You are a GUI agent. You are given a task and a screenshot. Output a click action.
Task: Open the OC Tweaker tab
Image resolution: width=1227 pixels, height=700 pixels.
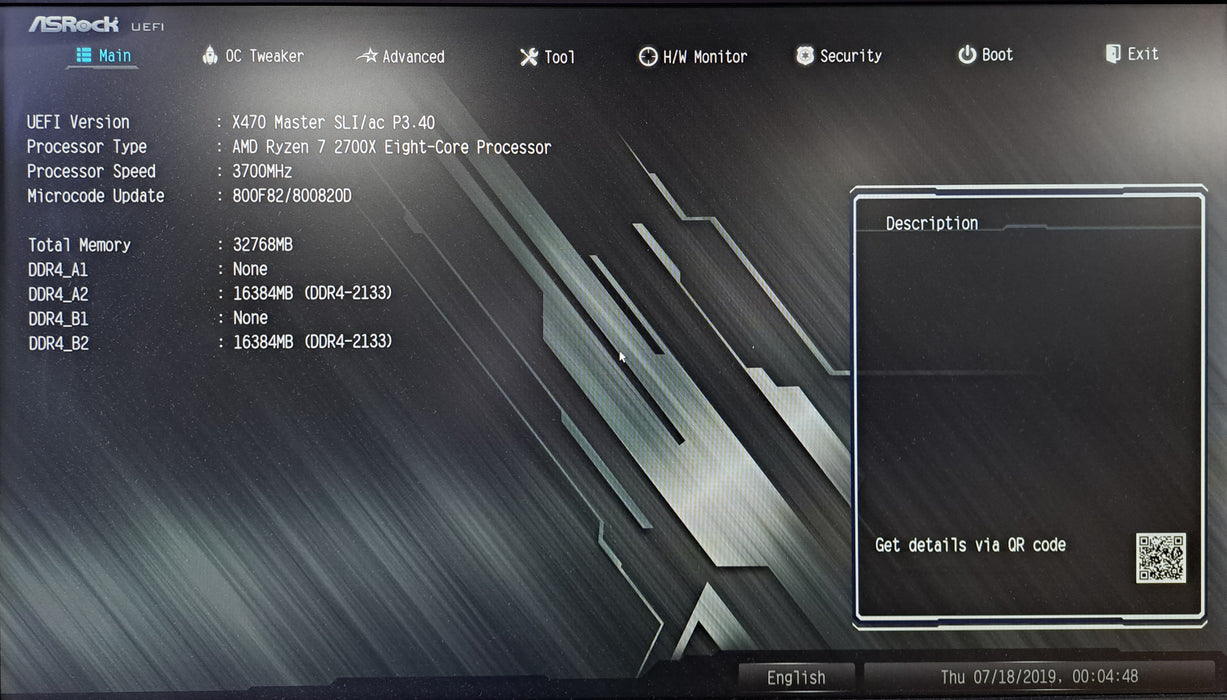point(253,56)
